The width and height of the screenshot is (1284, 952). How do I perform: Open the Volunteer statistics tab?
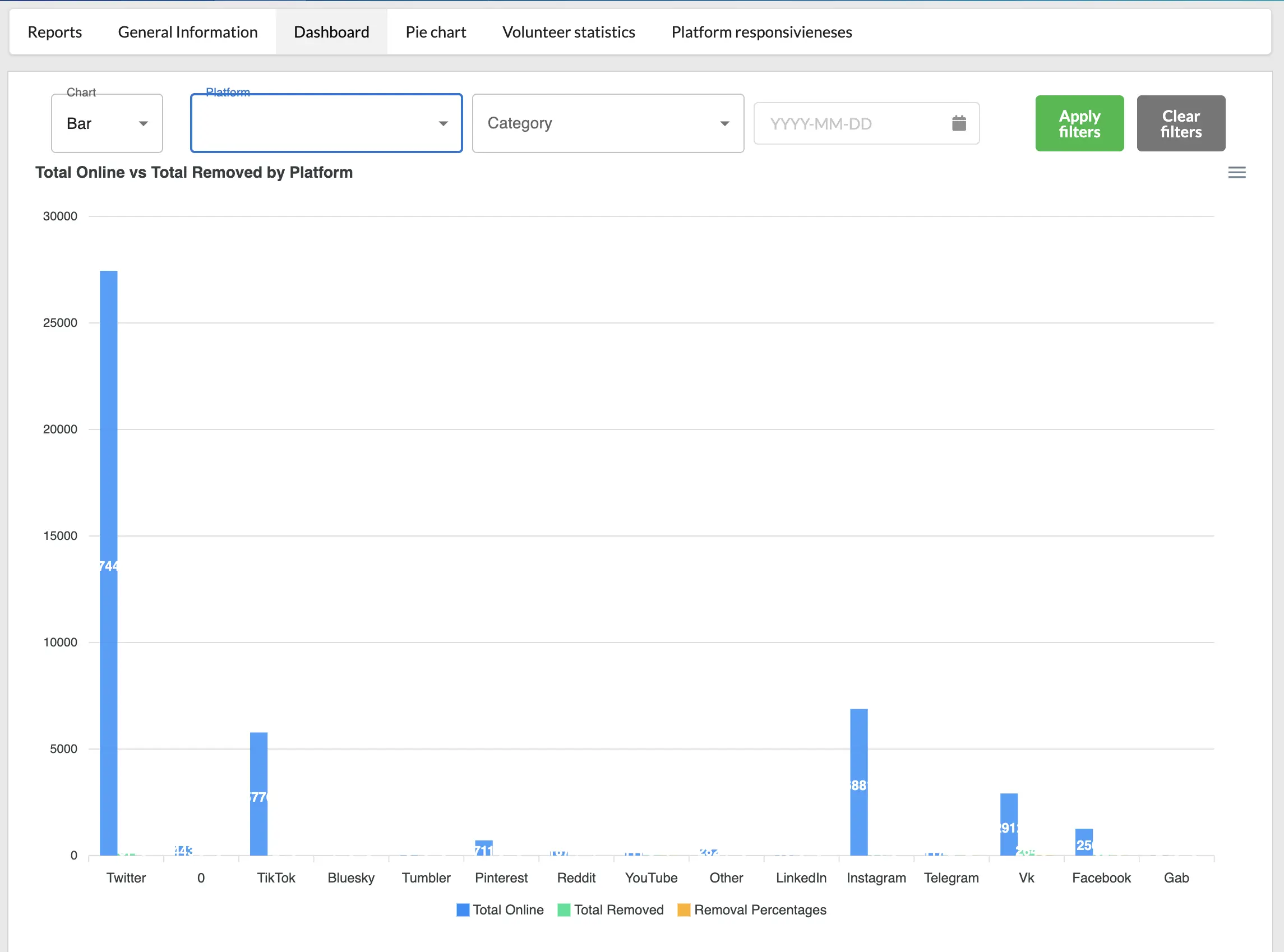pos(569,32)
